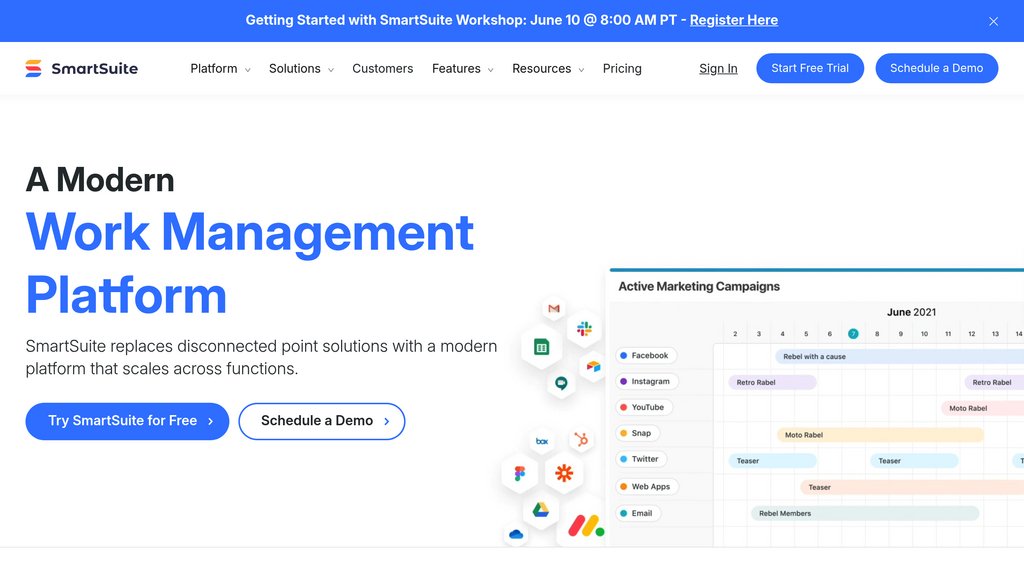1024x576 pixels.
Task: Click the Moto Rabel bar in Snap row
Action: [880, 434]
